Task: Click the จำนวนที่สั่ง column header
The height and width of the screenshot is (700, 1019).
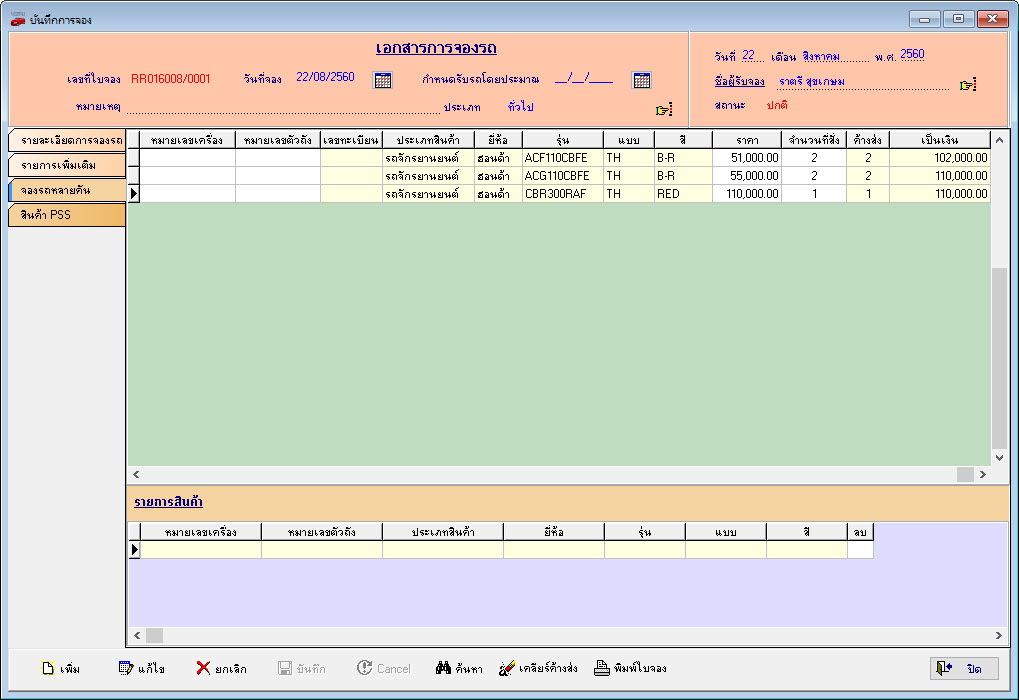Action: [x=814, y=140]
